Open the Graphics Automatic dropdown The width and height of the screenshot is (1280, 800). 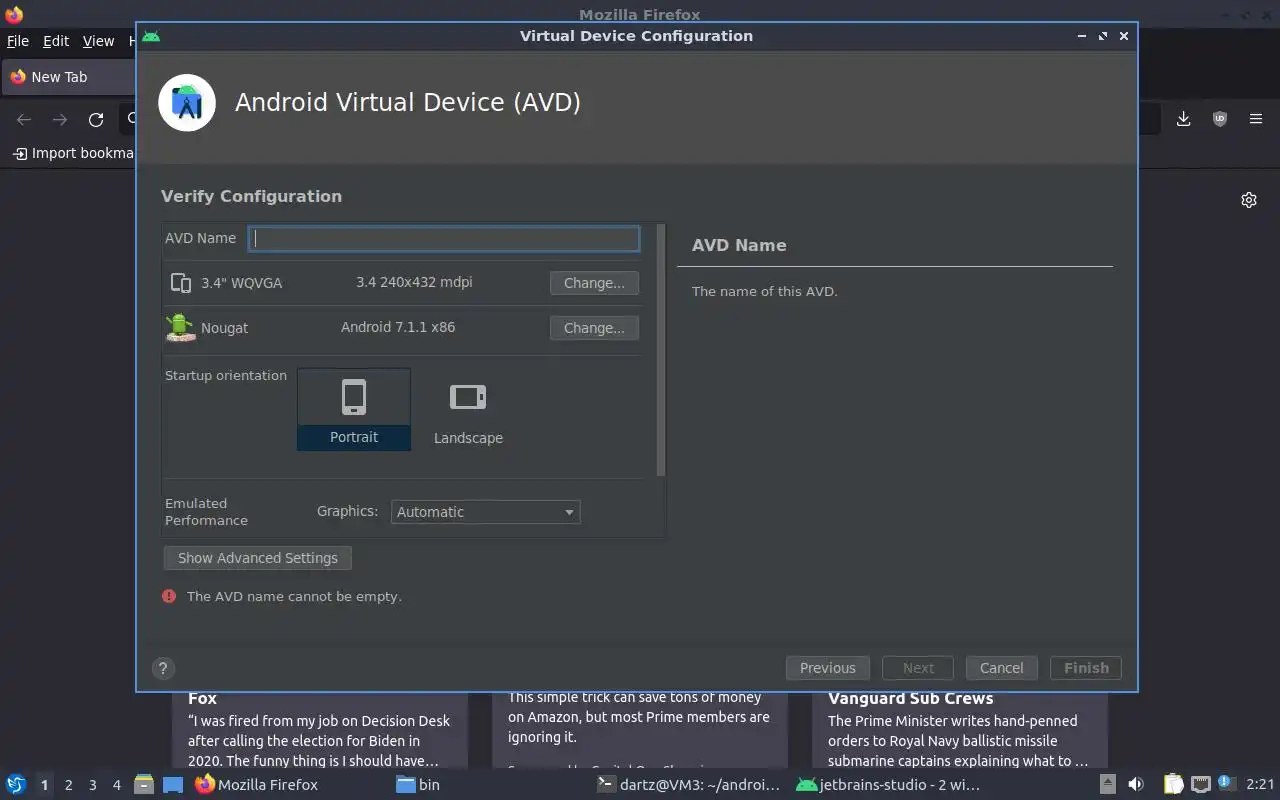[x=486, y=512]
